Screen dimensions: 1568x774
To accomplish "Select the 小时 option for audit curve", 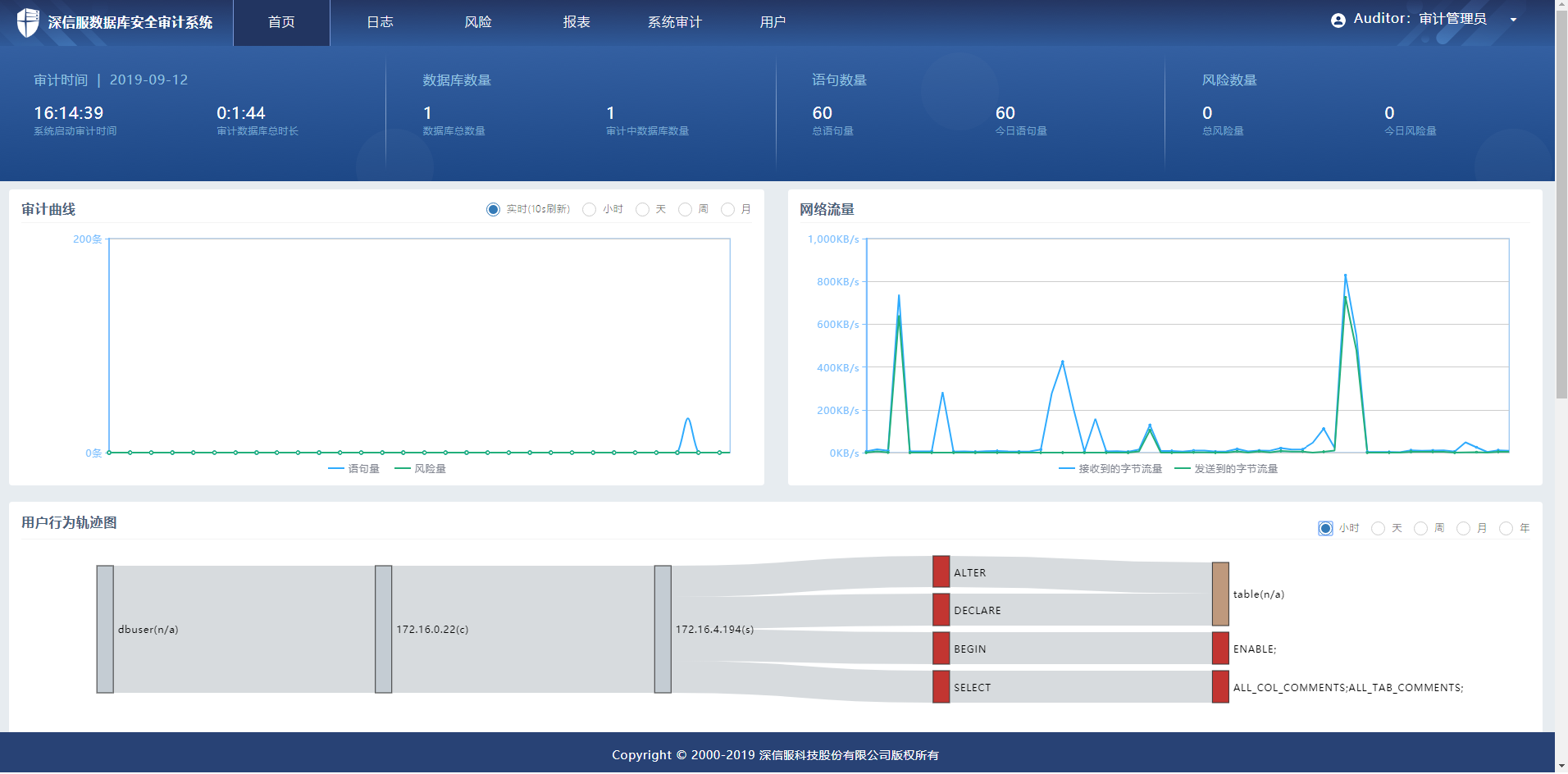I will click(x=589, y=210).
